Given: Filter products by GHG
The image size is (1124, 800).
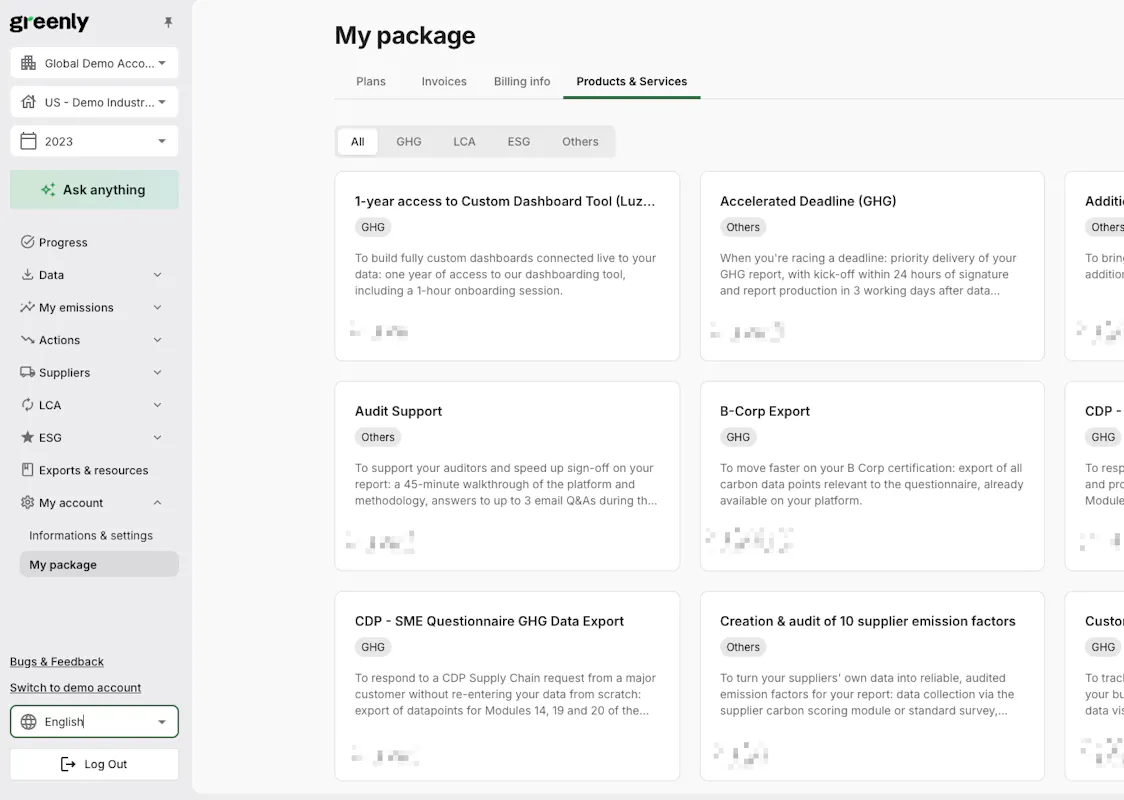Looking at the screenshot, I should pyautogui.click(x=409, y=142).
